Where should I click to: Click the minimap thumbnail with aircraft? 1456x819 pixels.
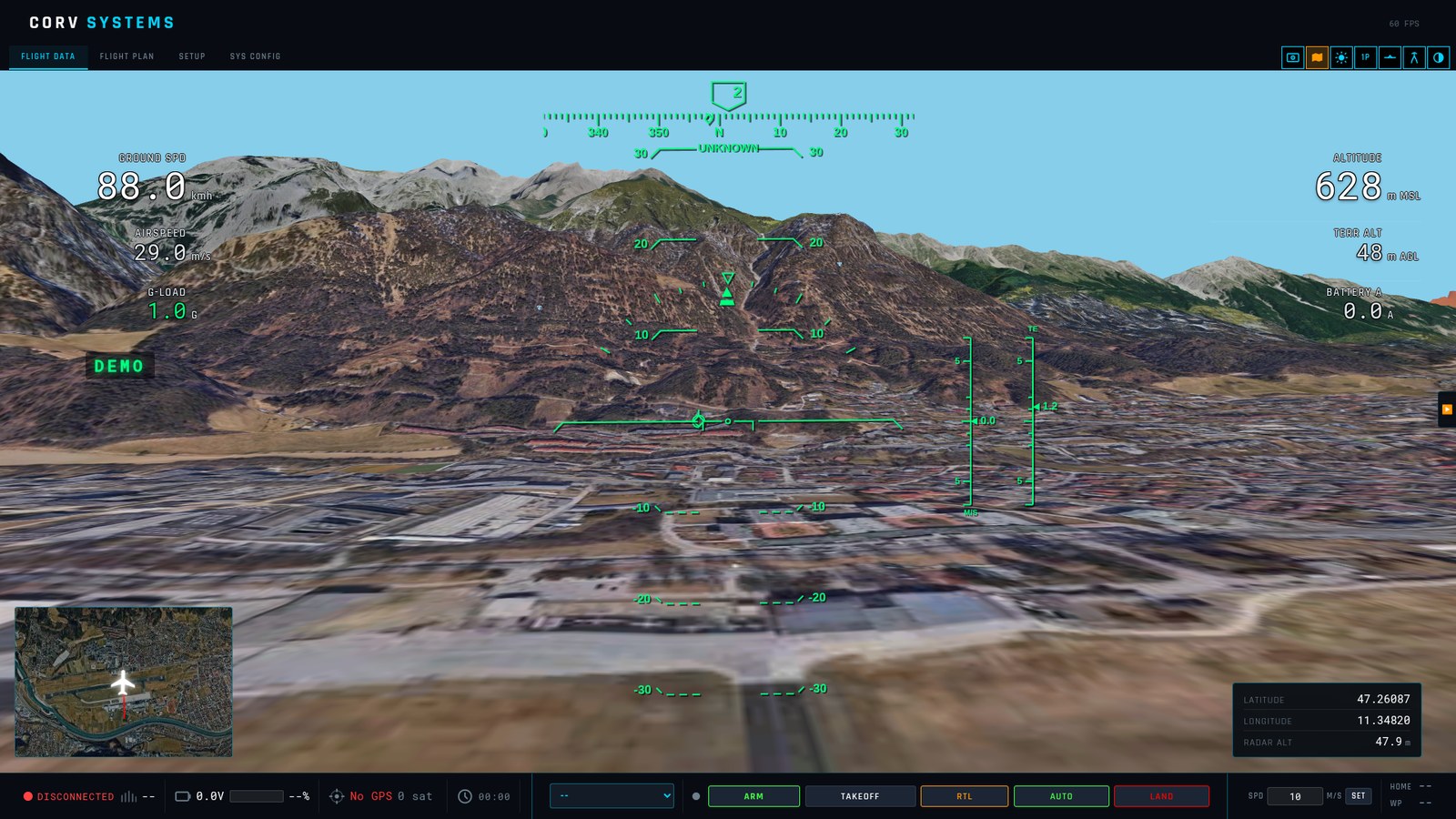(x=124, y=682)
